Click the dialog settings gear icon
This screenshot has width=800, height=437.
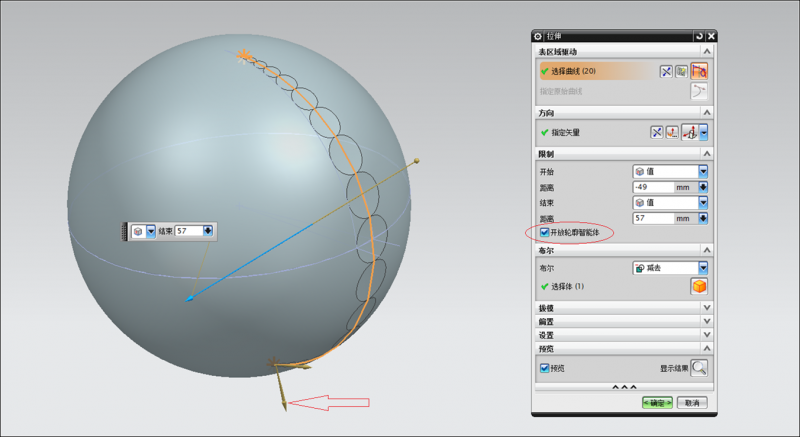pos(538,35)
